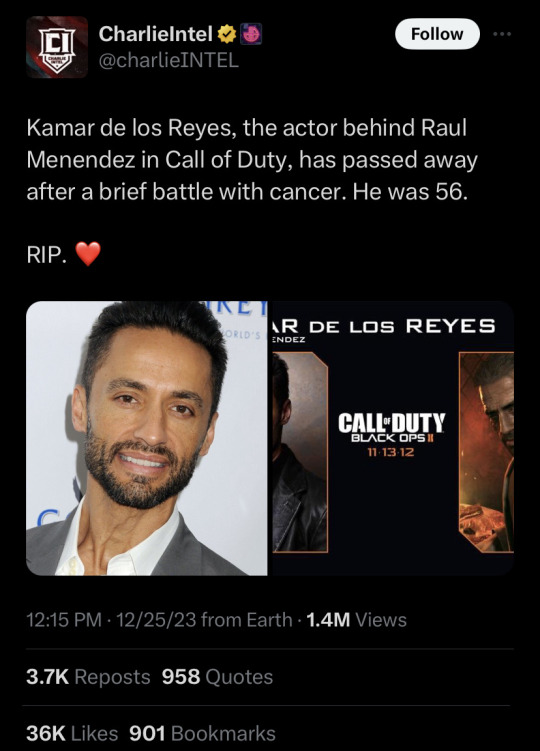Image resolution: width=540 pixels, height=751 pixels.
Task: Open the CharlieIntel display name
Action: pyautogui.click(x=155, y=34)
